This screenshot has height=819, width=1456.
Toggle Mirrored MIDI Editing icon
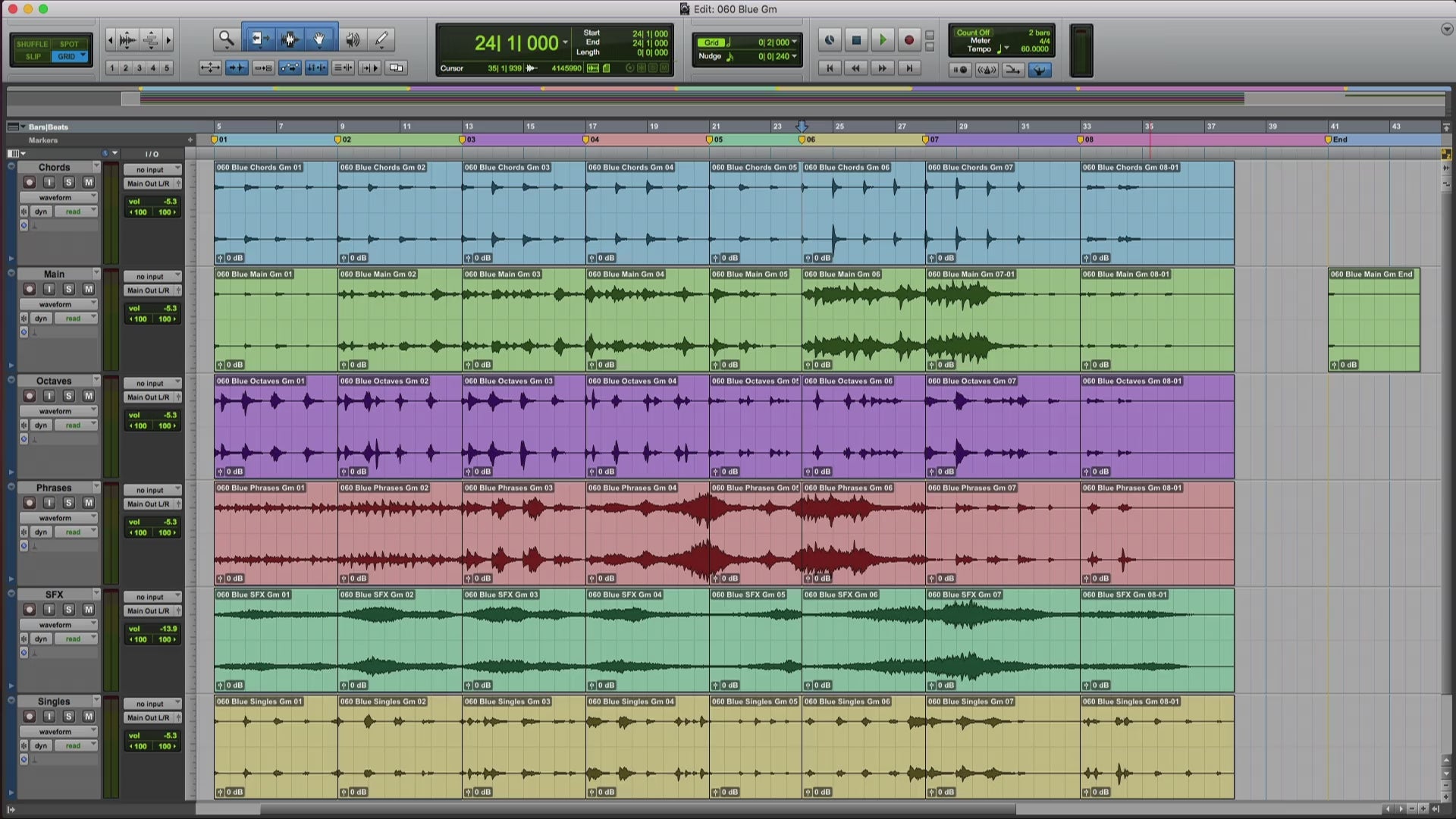263,68
